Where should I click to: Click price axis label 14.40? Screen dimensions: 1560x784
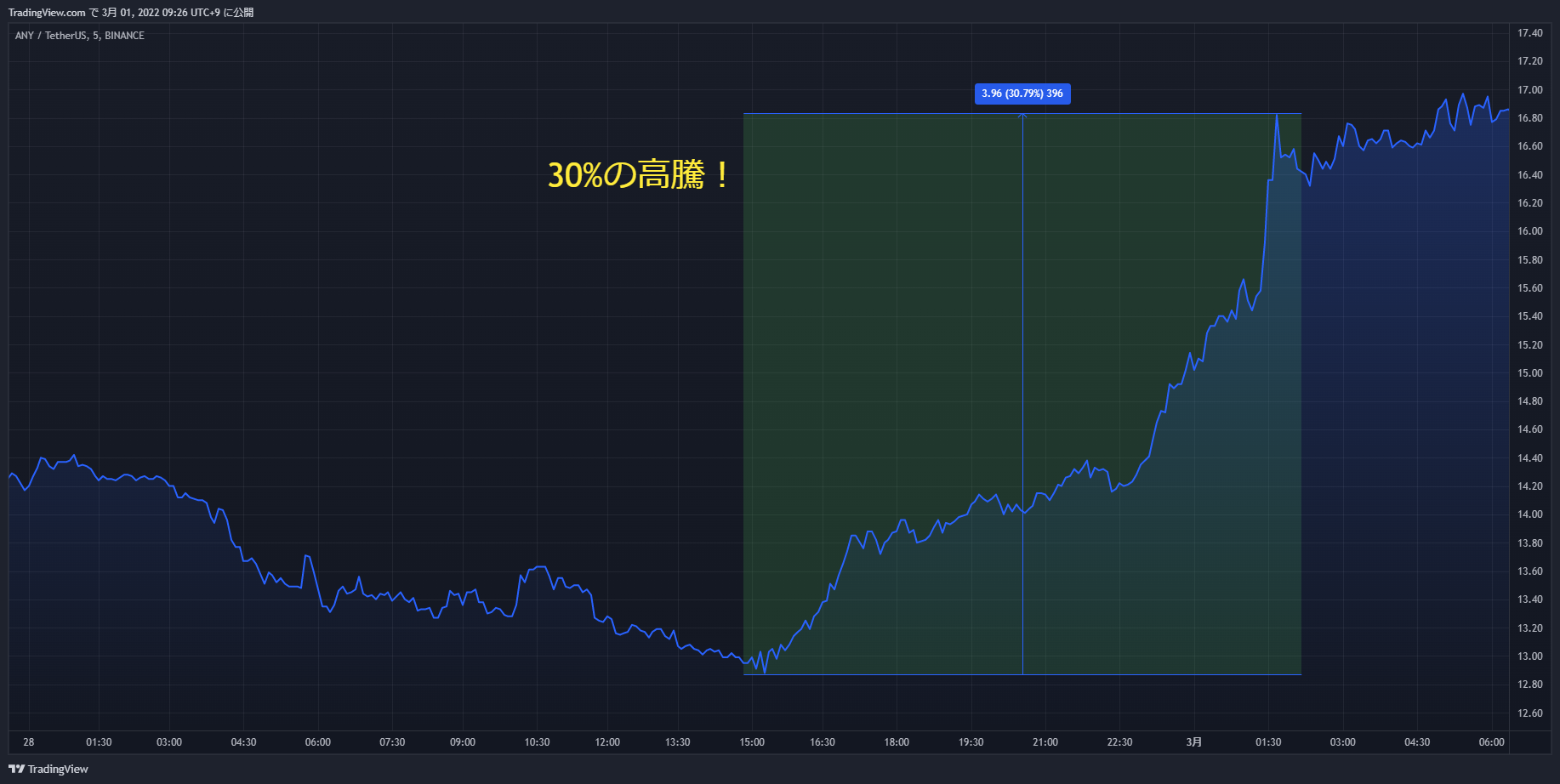[x=1529, y=458]
